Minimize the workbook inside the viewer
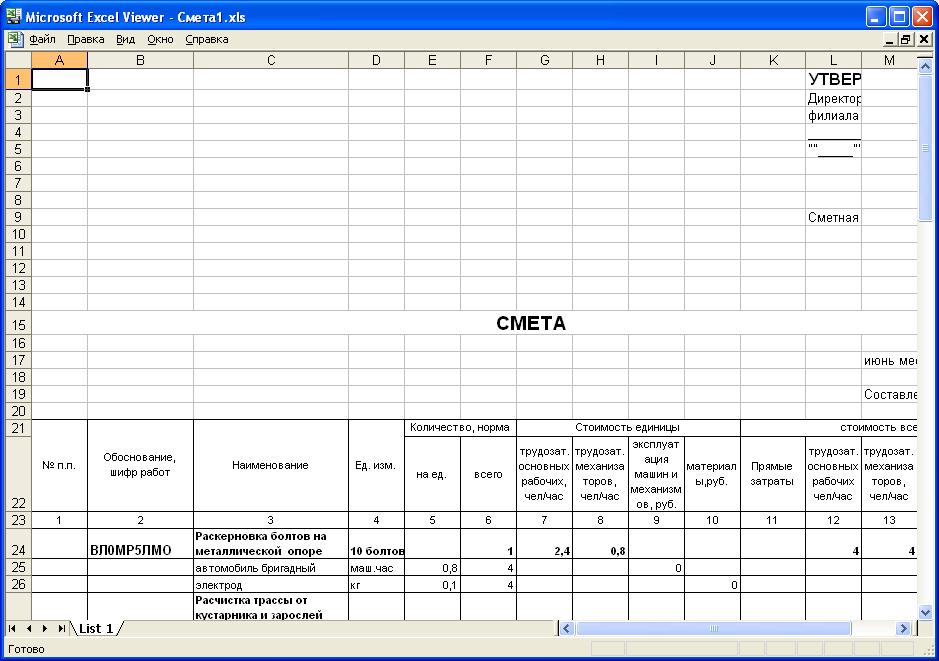Viewport: 939px width, 661px height. point(889,40)
